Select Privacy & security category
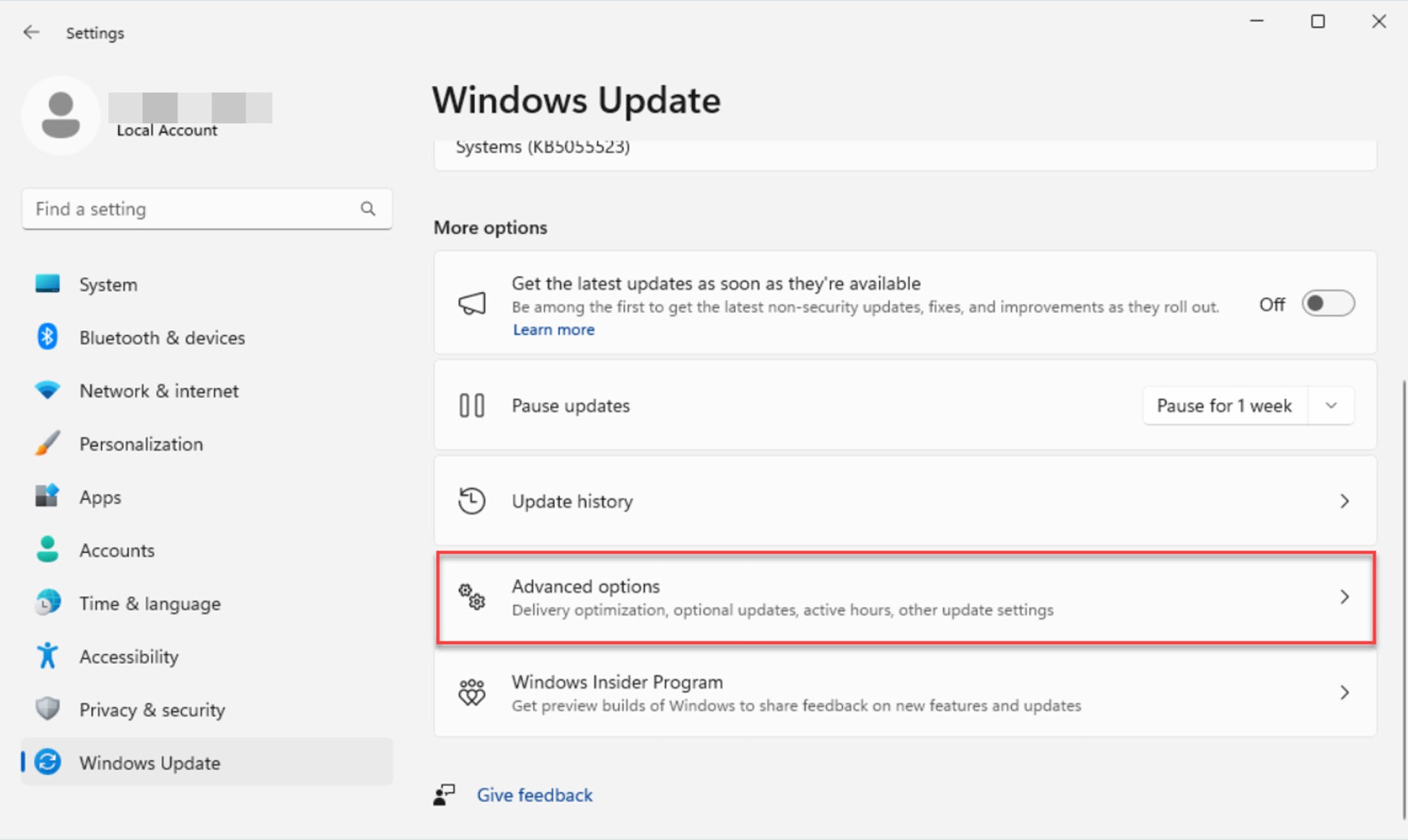The width and height of the screenshot is (1408, 840). pyautogui.click(x=207, y=709)
